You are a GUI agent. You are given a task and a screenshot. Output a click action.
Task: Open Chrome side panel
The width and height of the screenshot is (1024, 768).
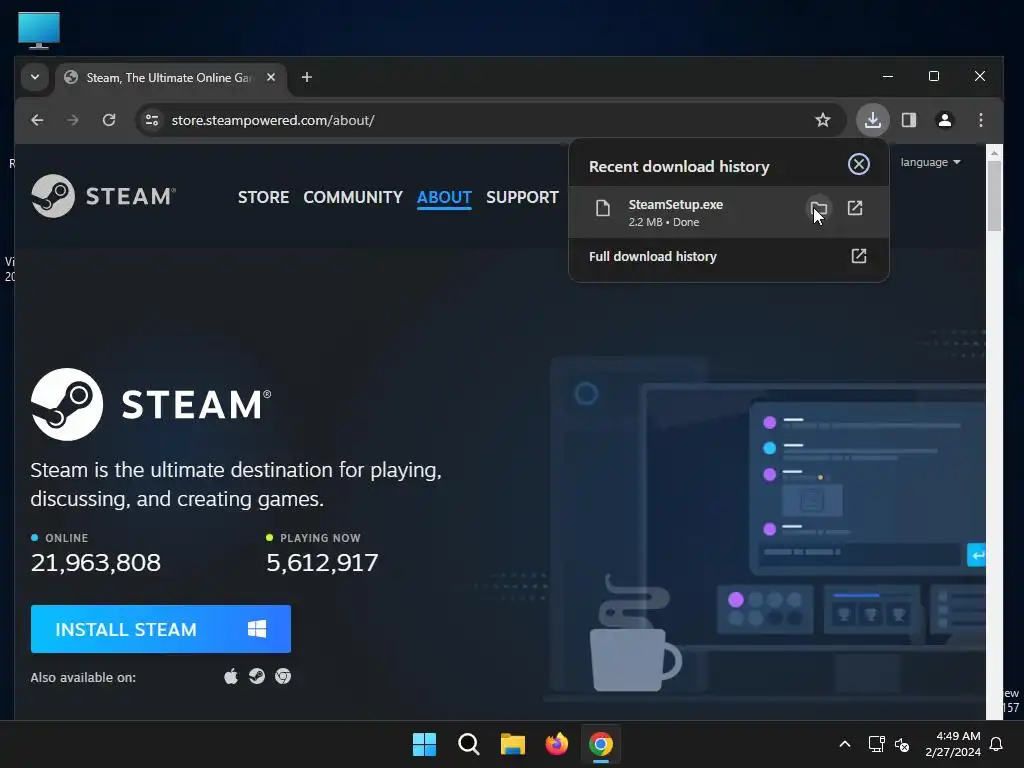click(908, 120)
